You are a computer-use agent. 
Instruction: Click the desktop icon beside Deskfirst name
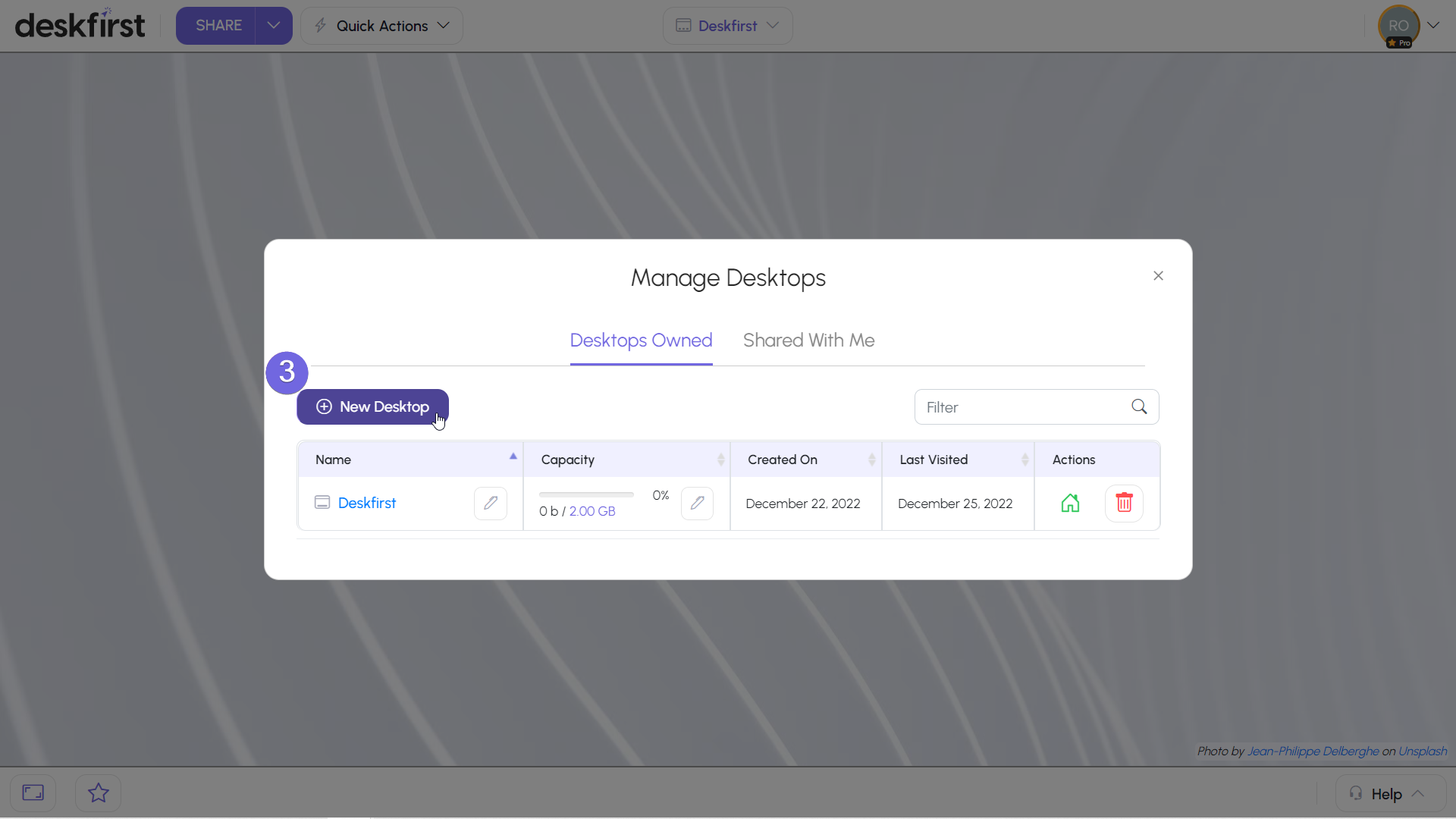(x=322, y=503)
